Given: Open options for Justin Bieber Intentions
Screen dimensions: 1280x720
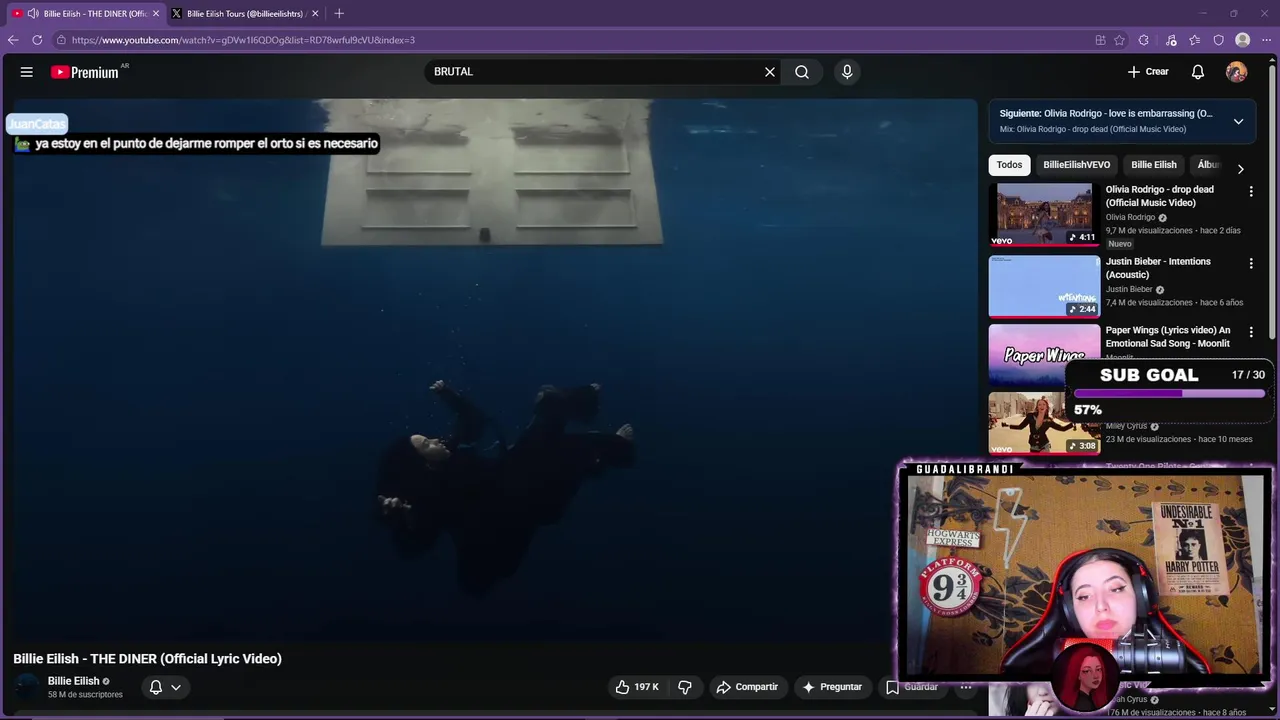Looking at the screenshot, I should pyautogui.click(x=1250, y=263).
